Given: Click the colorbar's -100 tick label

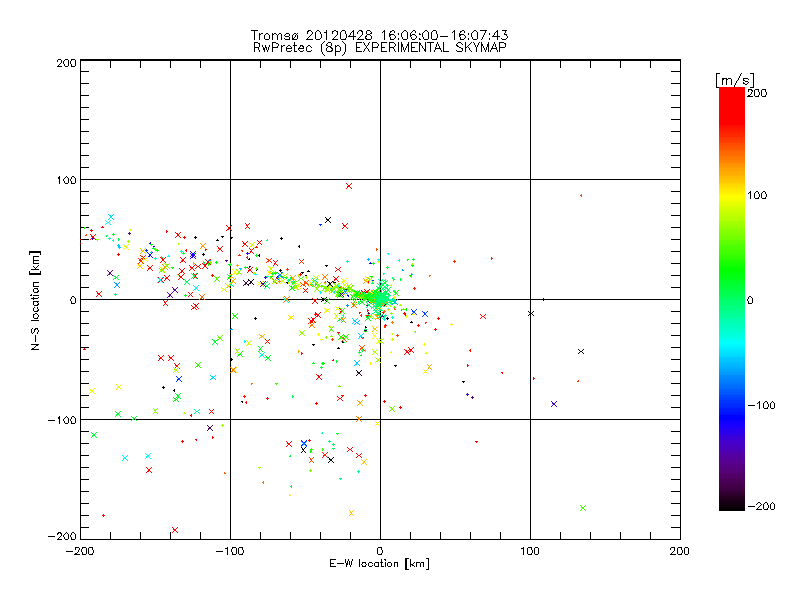Looking at the screenshot, I should 761,405.
